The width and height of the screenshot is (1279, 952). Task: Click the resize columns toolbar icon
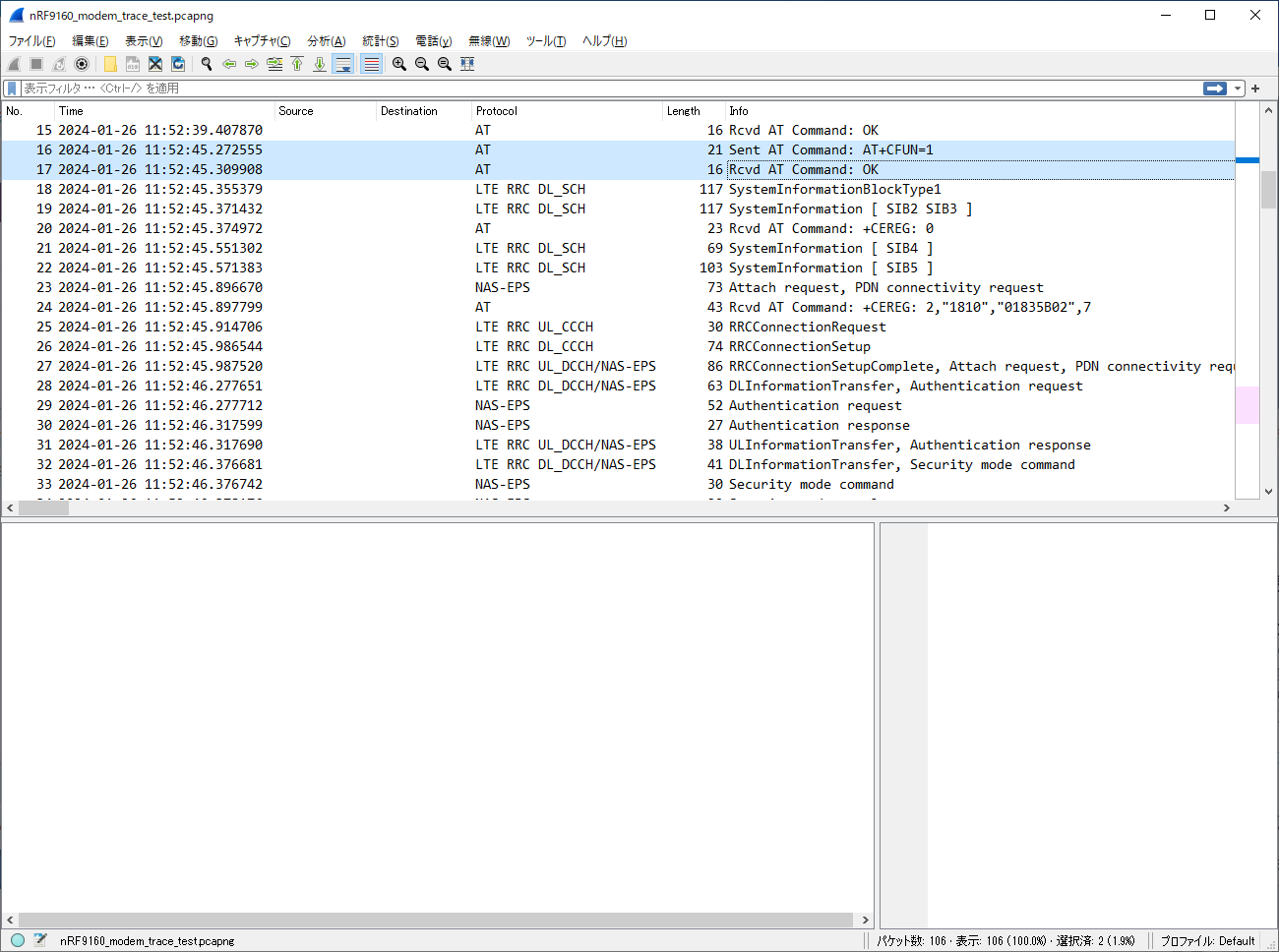pos(467,64)
